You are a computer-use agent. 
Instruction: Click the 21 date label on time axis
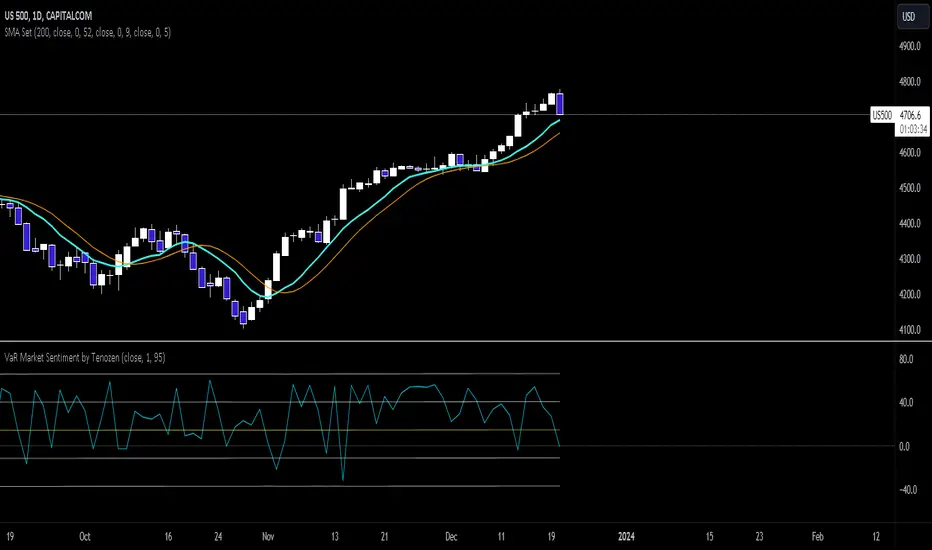(x=385, y=536)
